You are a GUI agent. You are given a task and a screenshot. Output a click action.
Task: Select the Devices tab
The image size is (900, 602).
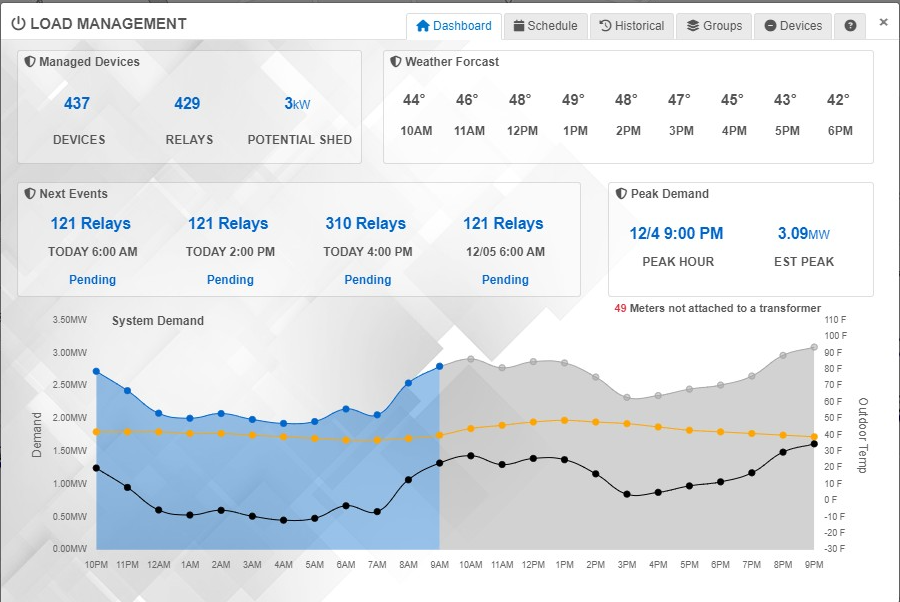point(793,26)
